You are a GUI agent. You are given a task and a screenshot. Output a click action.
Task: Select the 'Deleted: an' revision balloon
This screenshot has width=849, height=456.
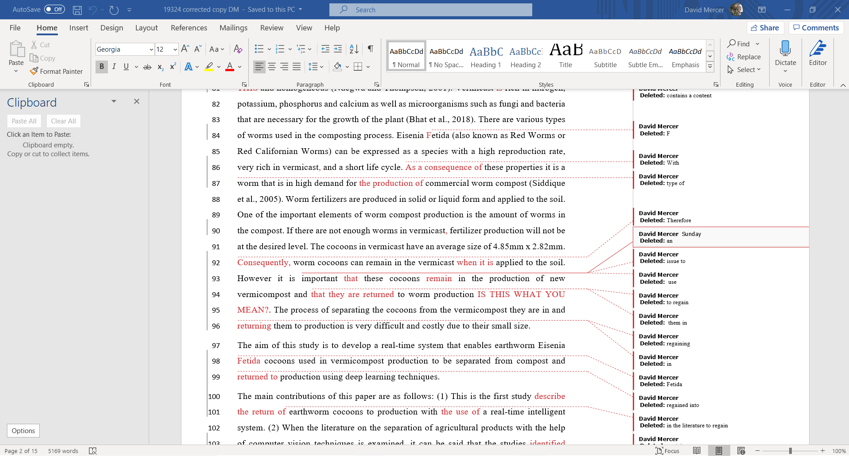721,237
